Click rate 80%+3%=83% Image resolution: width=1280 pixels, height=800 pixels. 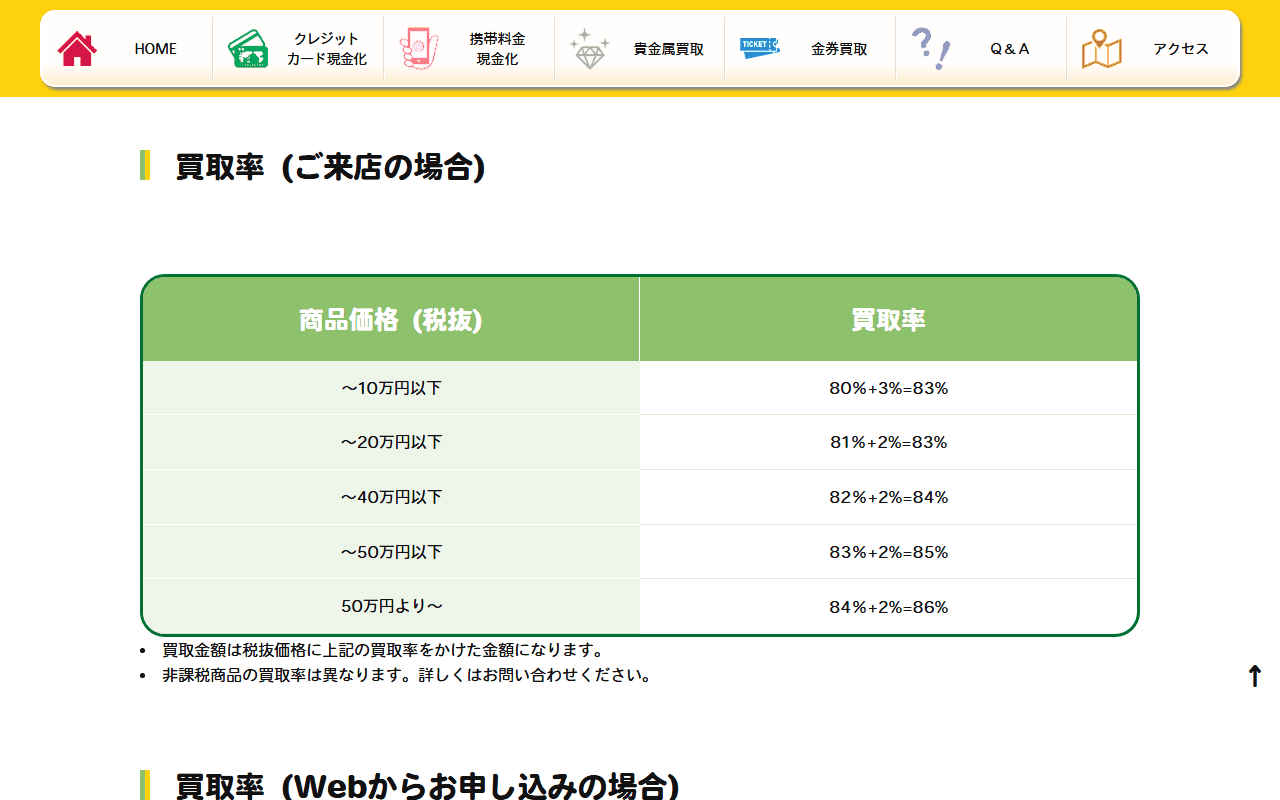pyautogui.click(x=888, y=388)
